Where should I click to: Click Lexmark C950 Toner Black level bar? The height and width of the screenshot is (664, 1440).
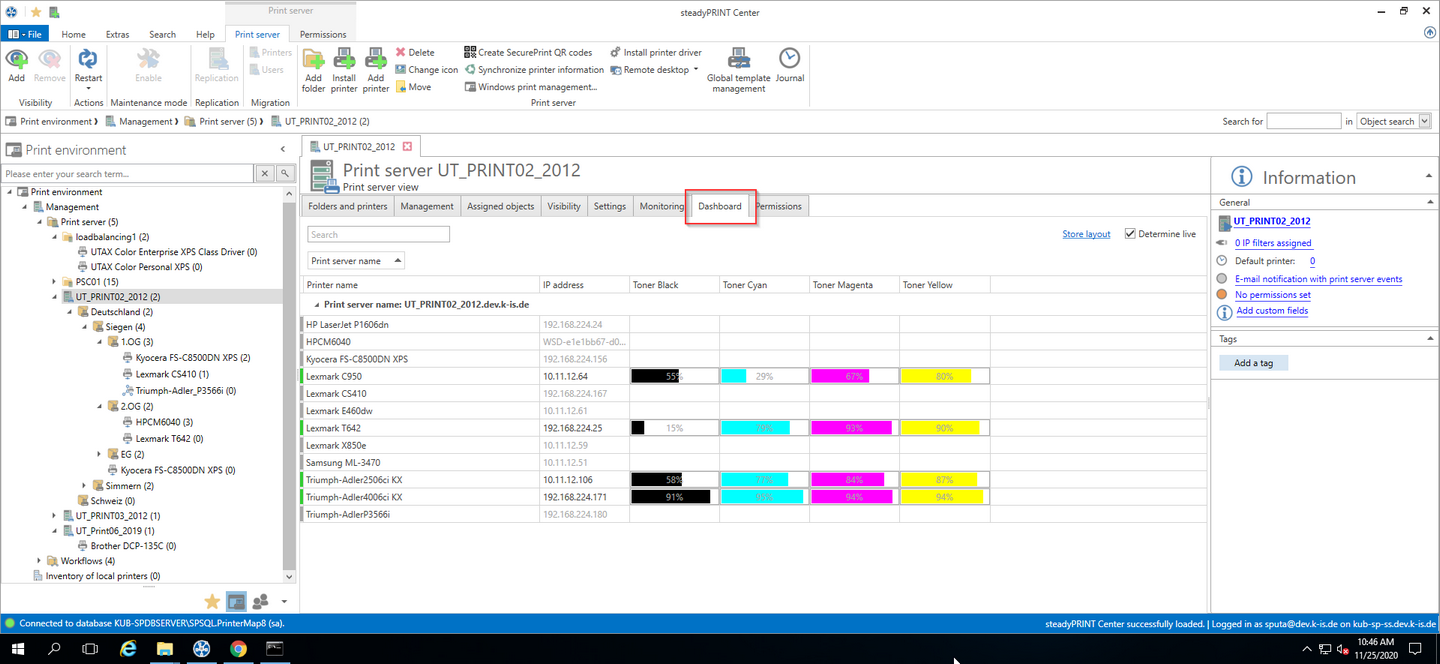(x=674, y=376)
